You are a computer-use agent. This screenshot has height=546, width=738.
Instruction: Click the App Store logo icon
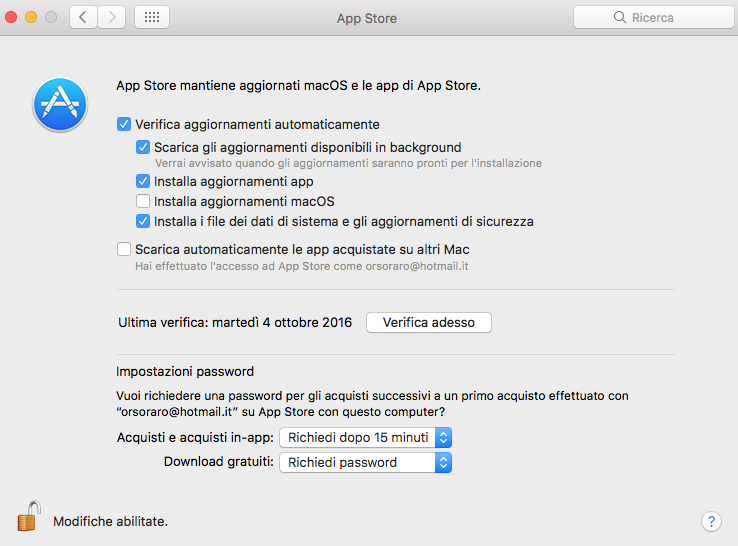60,105
